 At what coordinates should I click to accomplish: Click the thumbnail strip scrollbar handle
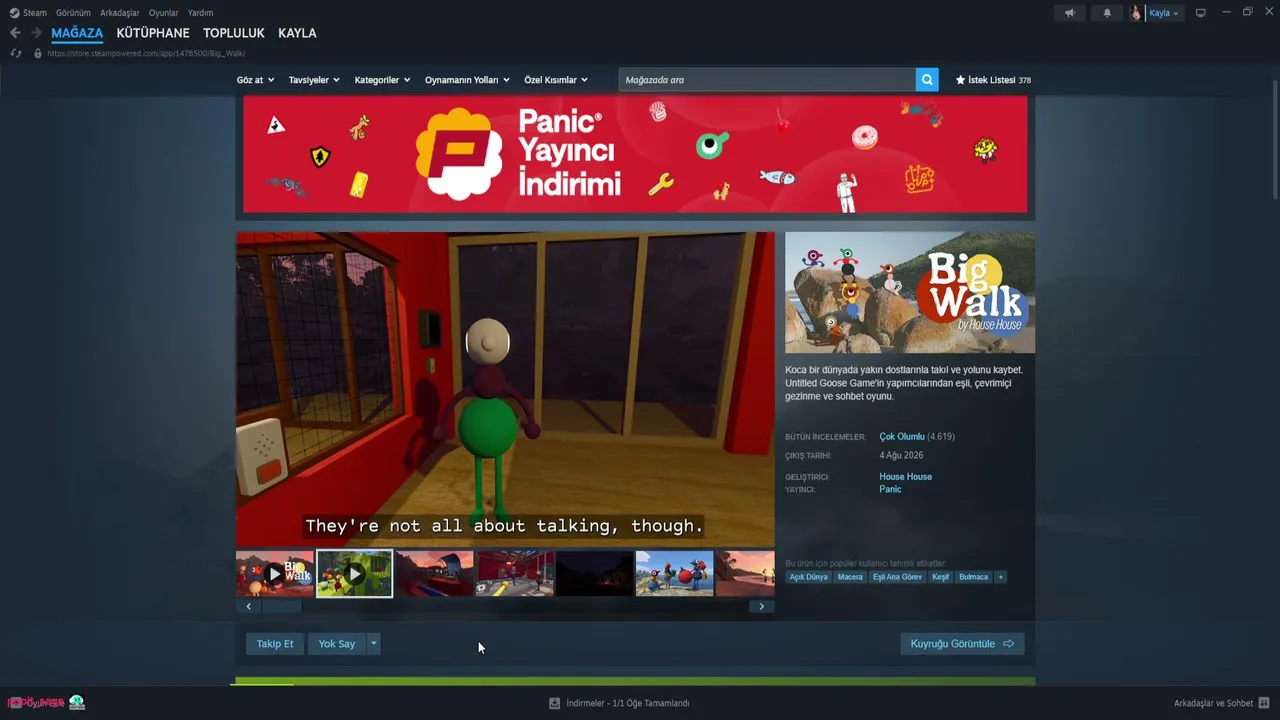(x=281, y=606)
